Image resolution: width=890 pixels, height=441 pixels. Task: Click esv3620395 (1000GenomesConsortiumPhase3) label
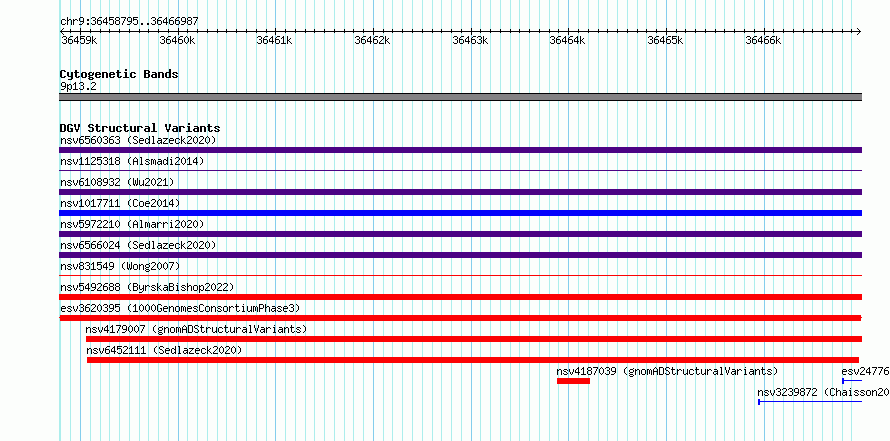coord(180,308)
